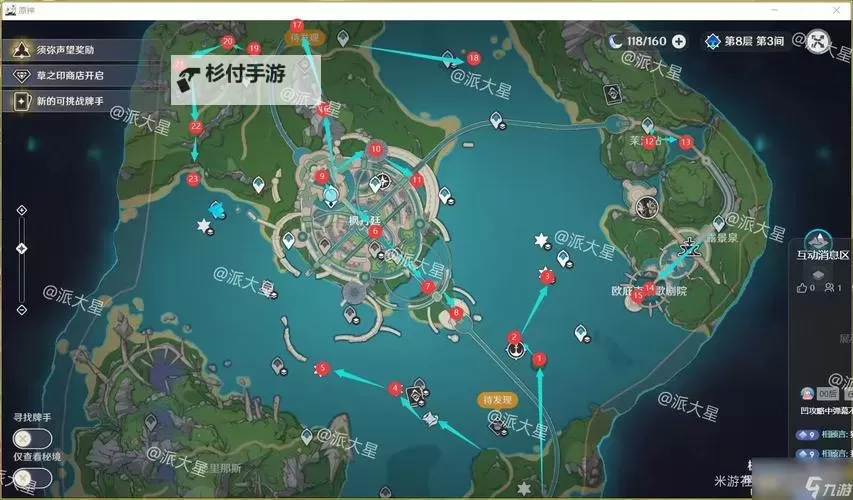853x500 pixels.
Task: Click the 欧庇克莱歌剧院 label
Action: pos(649,291)
